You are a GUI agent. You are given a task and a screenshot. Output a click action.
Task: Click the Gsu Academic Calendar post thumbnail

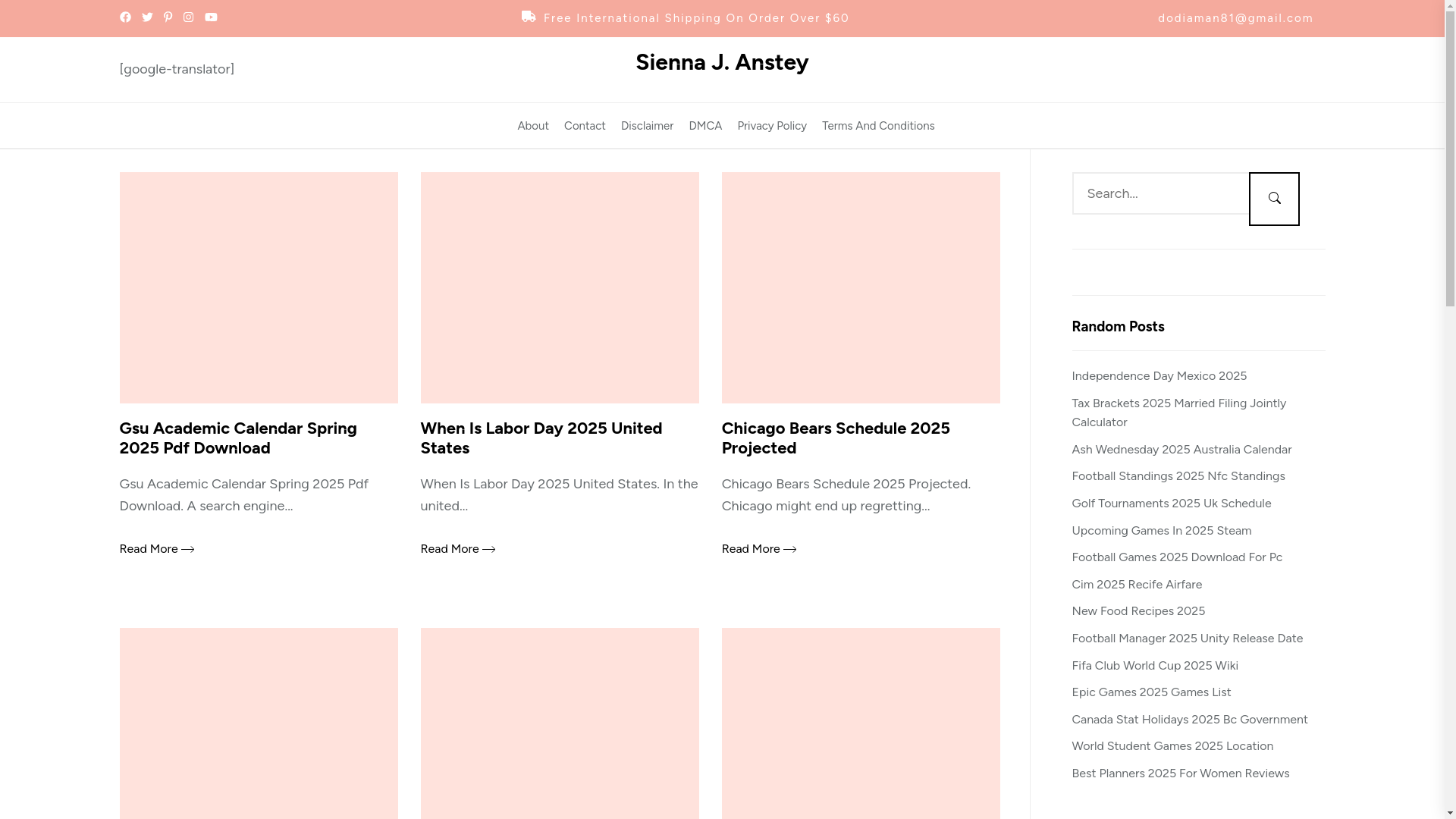pos(259,287)
